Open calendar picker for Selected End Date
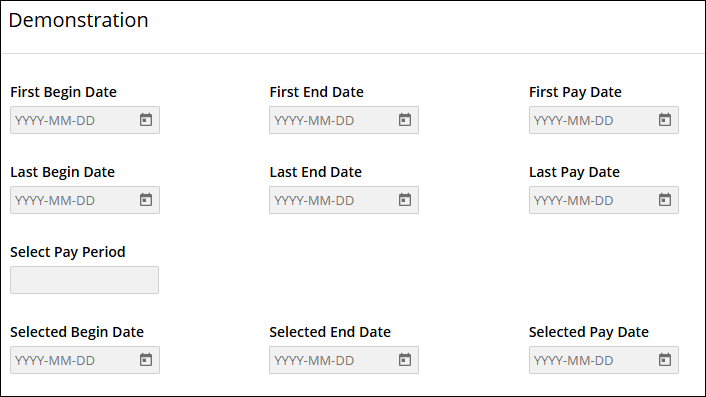The image size is (706, 397). pyautogui.click(x=405, y=360)
